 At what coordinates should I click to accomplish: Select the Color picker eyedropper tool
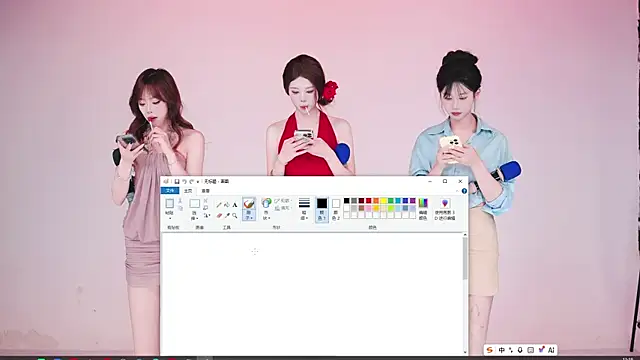(227, 215)
